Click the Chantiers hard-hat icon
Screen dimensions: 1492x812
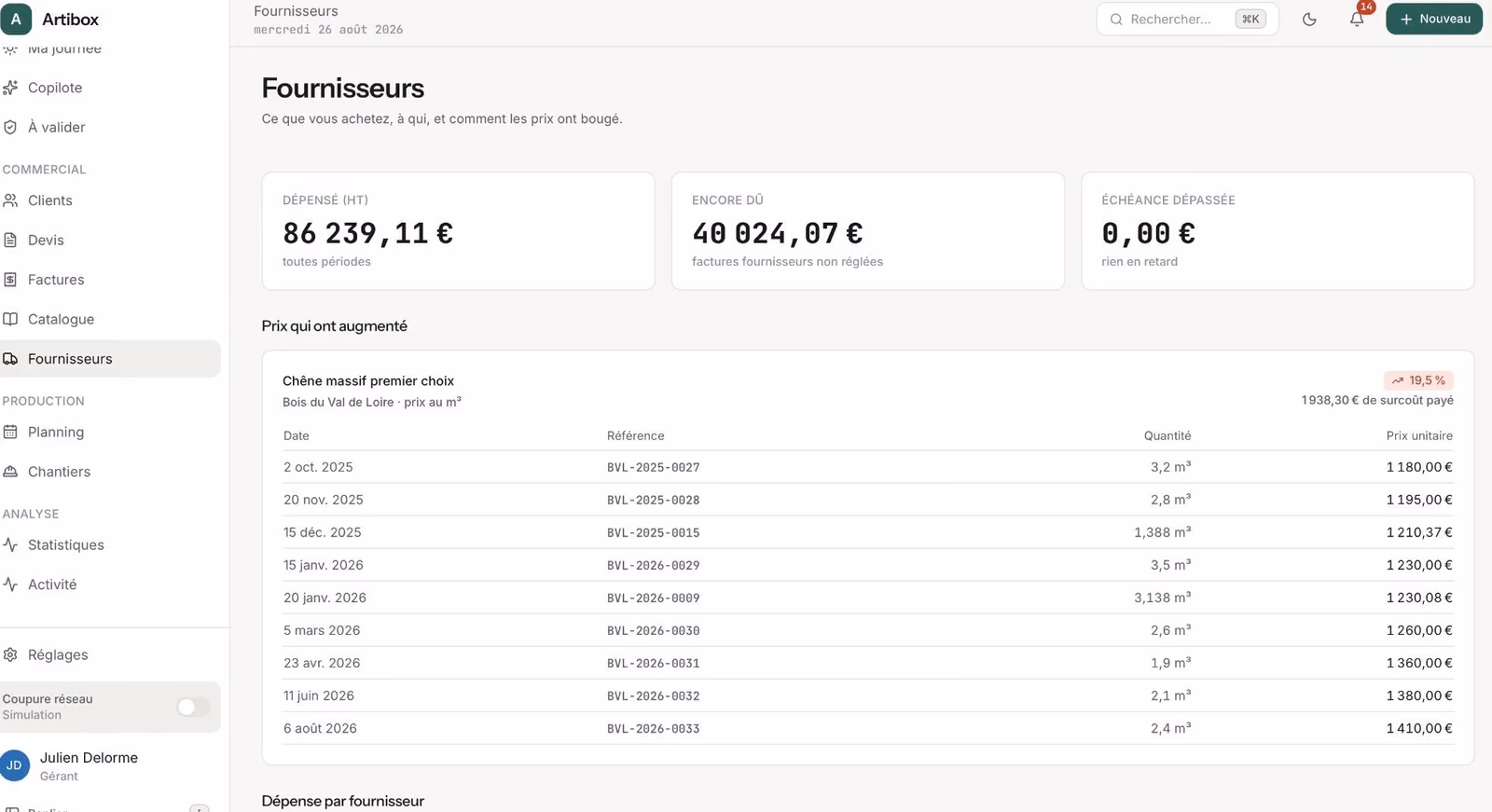[10, 472]
